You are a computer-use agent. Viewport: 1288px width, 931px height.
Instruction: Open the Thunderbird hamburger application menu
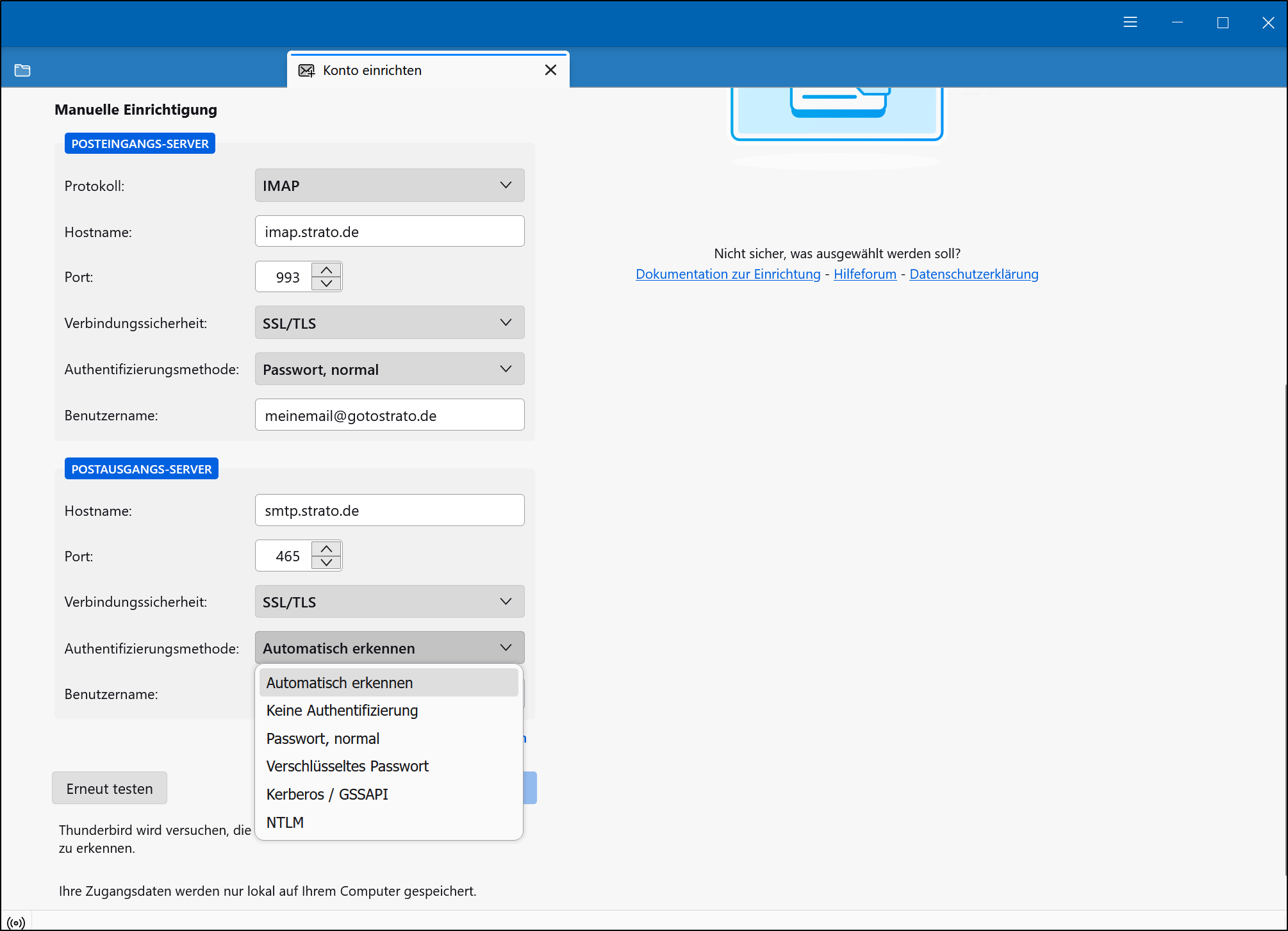(x=1130, y=22)
